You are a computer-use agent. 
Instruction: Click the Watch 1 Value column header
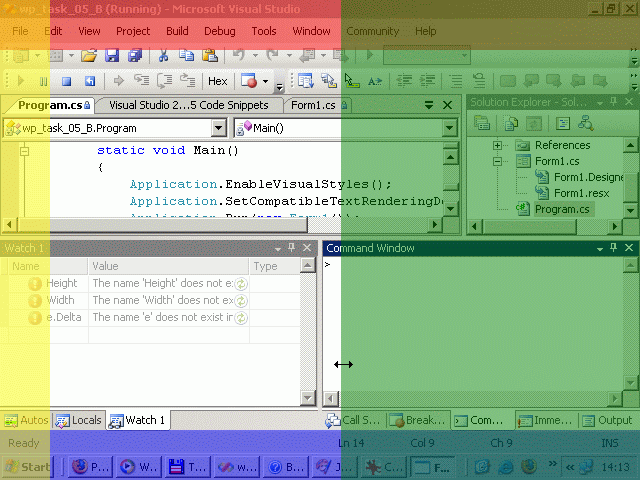coord(169,266)
